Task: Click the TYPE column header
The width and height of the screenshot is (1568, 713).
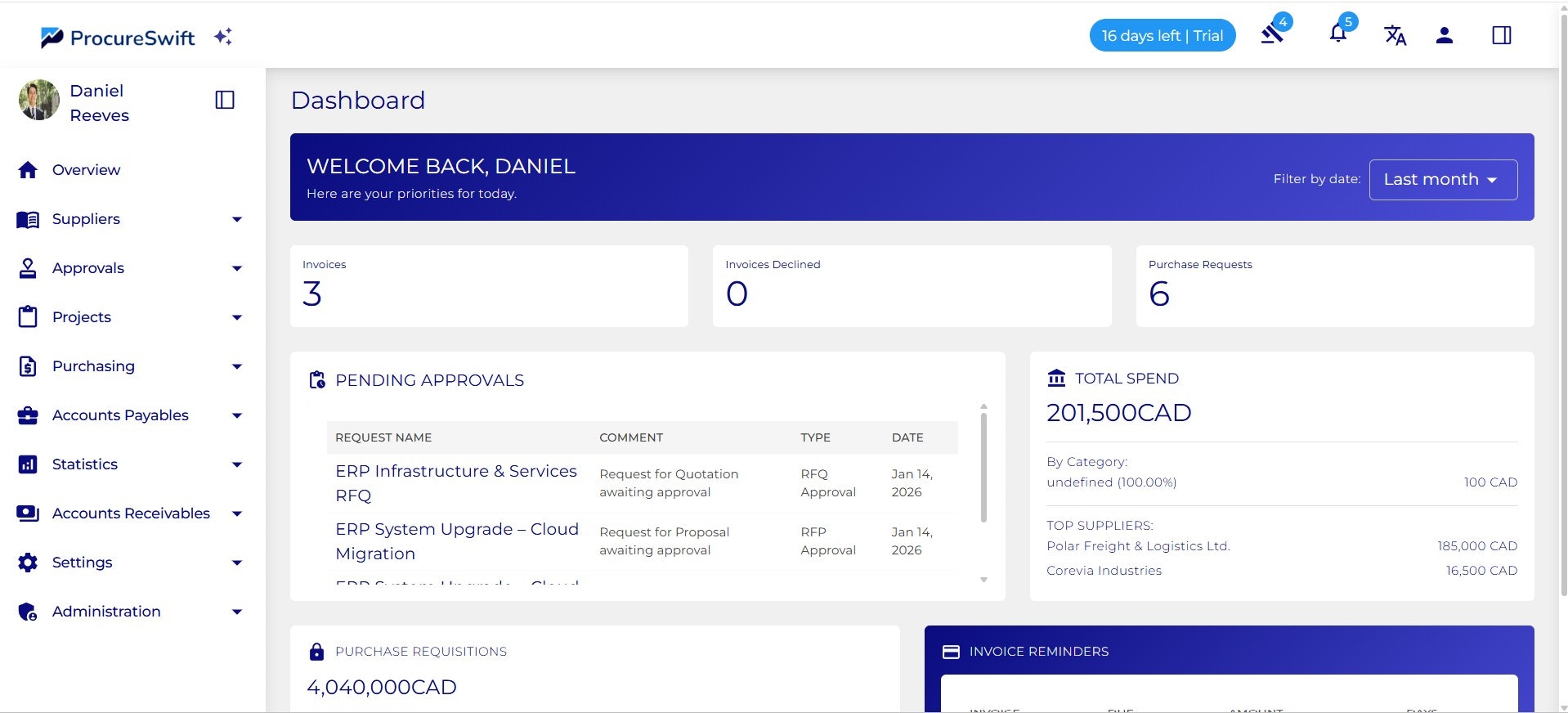Action: click(x=815, y=437)
